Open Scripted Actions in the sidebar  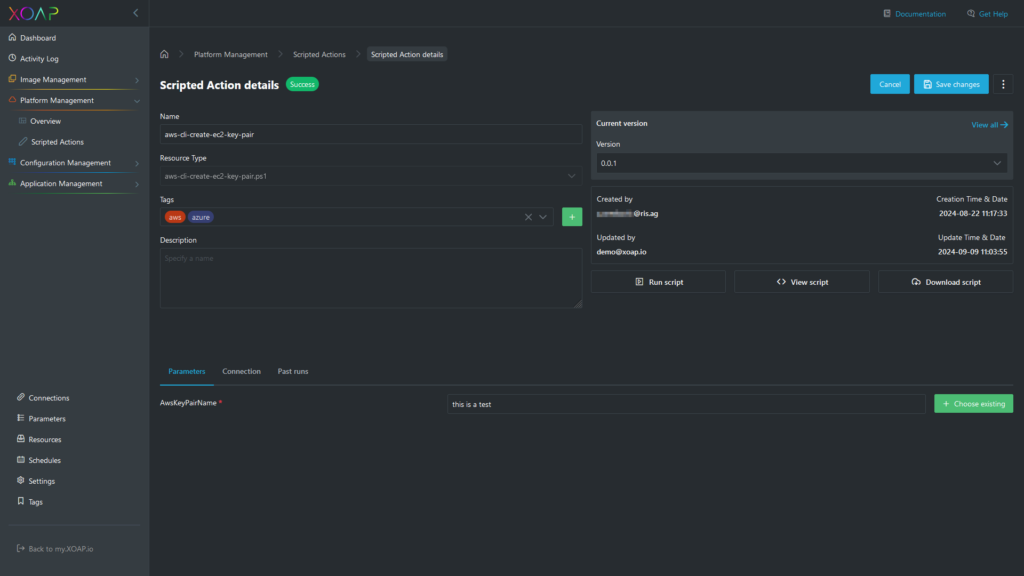(x=57, y=142)
